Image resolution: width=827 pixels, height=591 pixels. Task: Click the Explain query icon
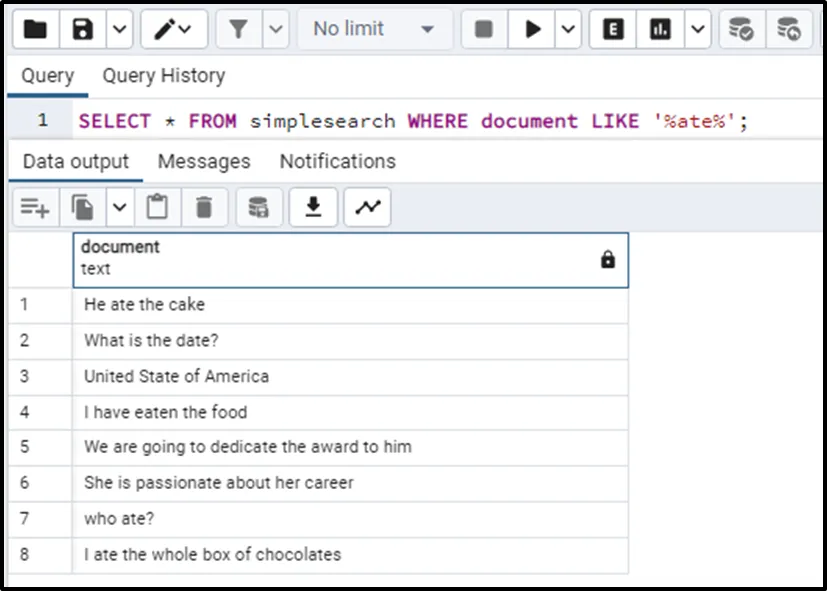click(x=613, y=30)
